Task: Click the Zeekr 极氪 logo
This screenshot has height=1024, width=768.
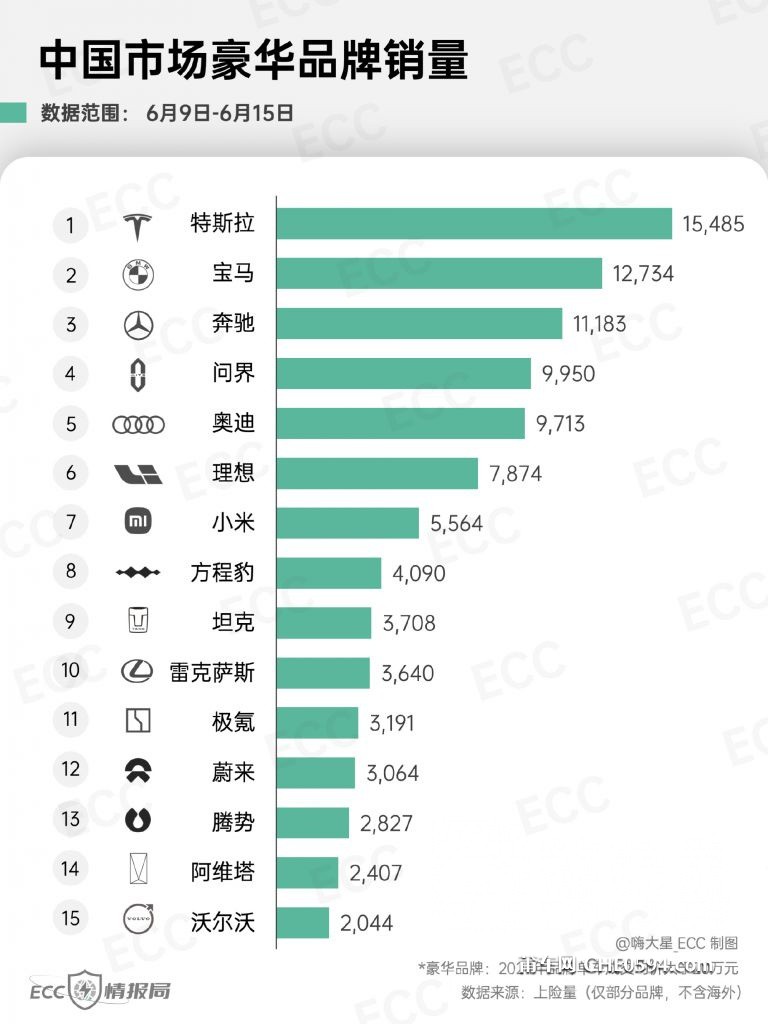Action: tap(138, 720)
